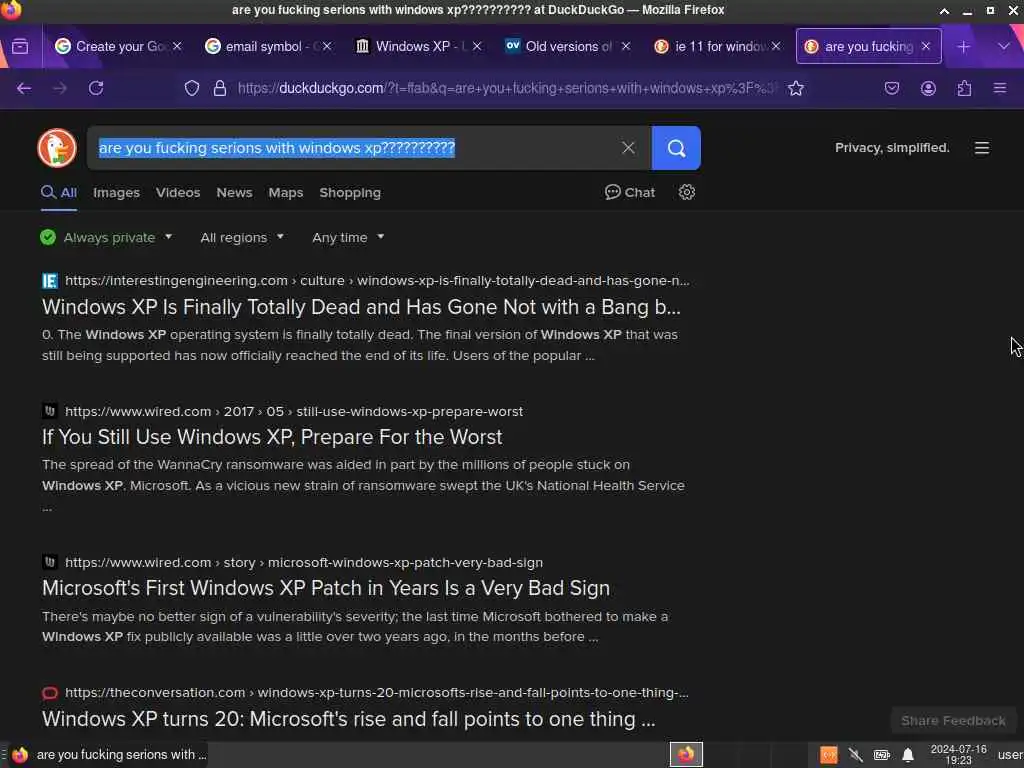Click the Firefox window taskbar entry
The width and height of the screenshot is (1024, 768).
(108, 755)
